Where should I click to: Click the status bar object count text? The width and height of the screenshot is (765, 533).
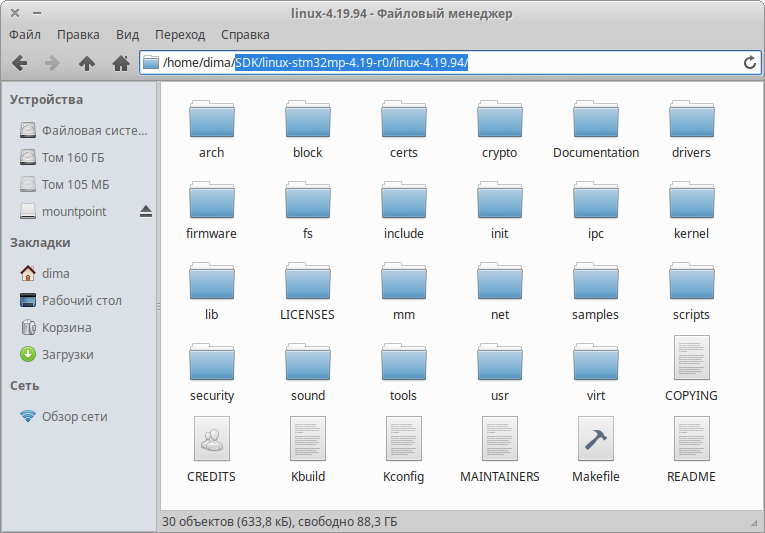[x=280, y=522]
